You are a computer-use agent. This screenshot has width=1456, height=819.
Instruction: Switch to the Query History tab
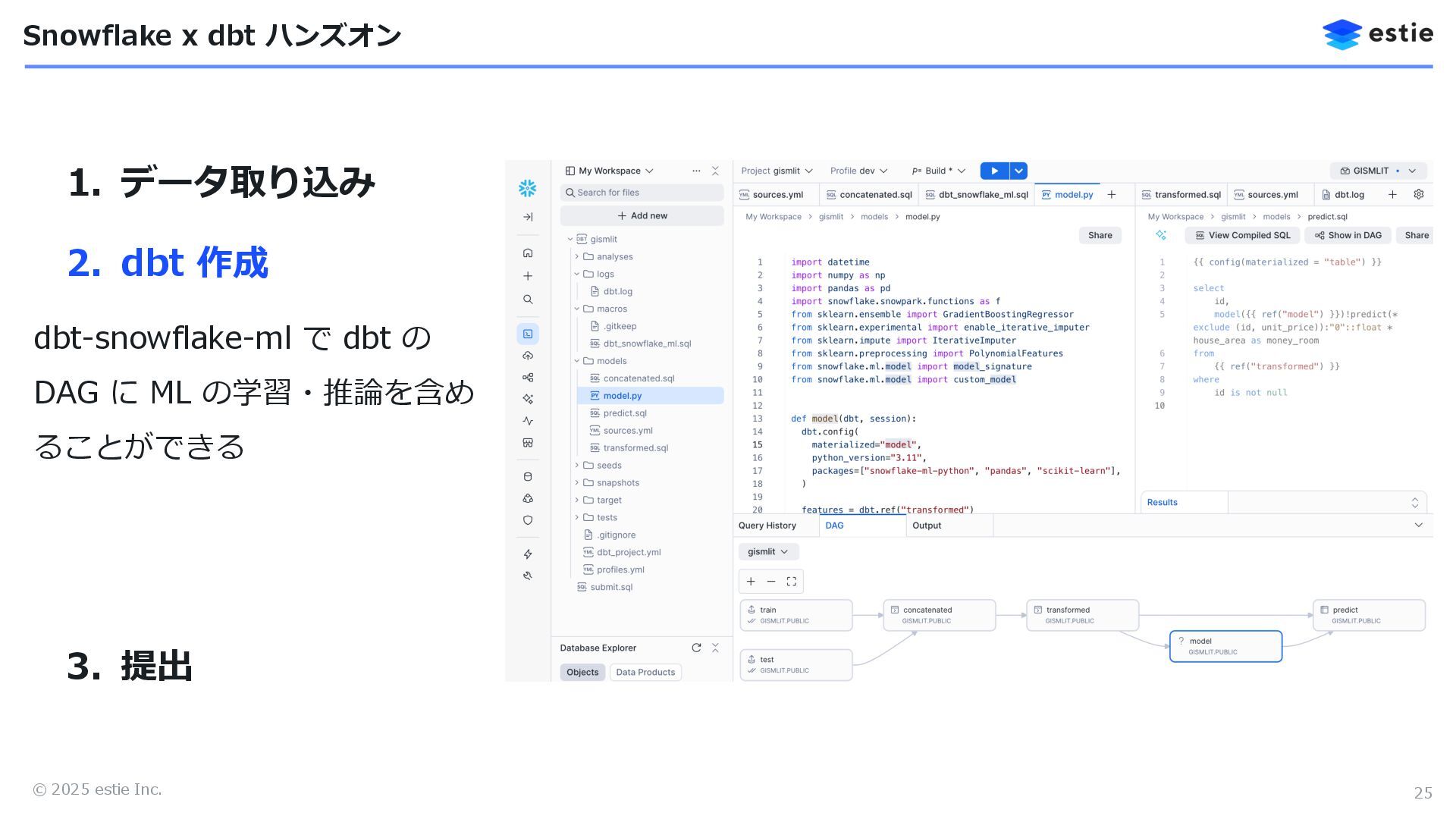pos(767,526)
